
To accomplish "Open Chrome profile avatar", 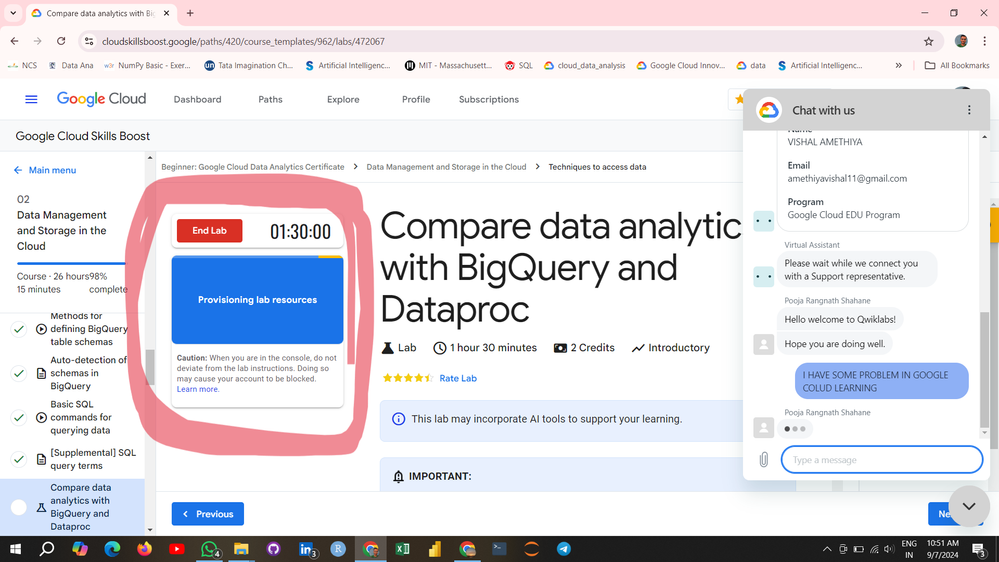I will point(961,41).
